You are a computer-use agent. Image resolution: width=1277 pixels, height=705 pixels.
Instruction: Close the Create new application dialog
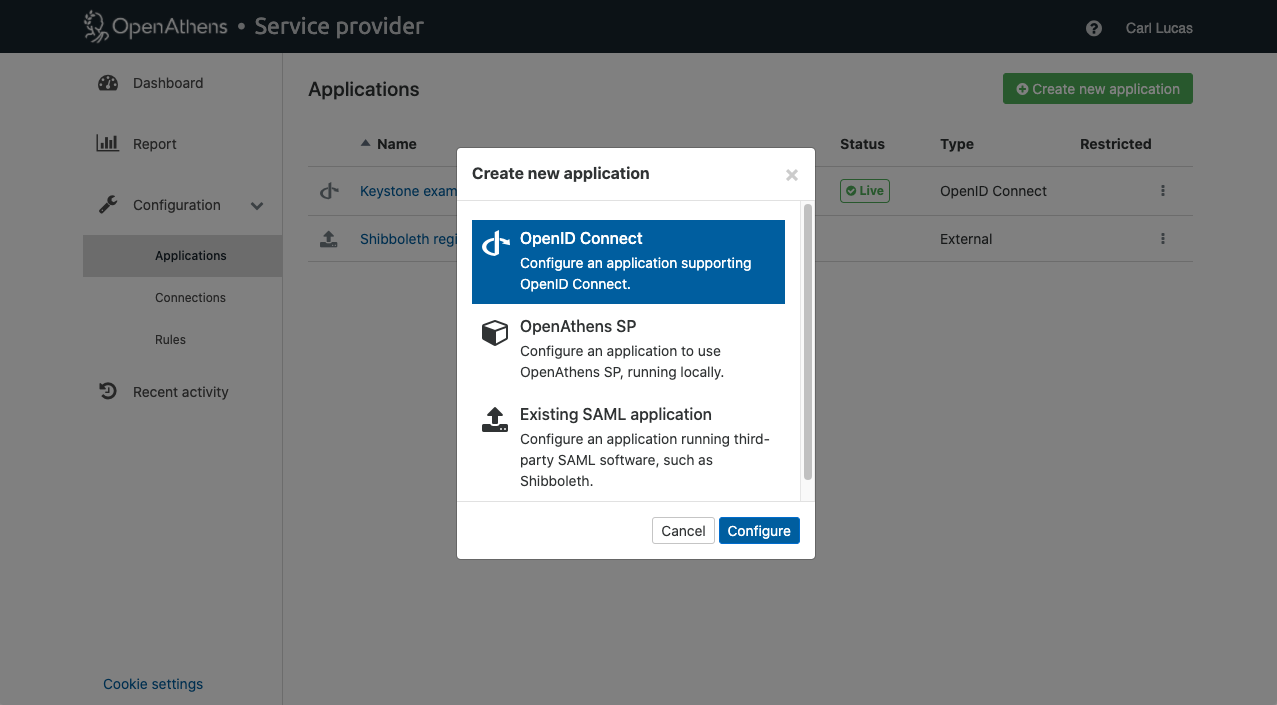(791, 175)
